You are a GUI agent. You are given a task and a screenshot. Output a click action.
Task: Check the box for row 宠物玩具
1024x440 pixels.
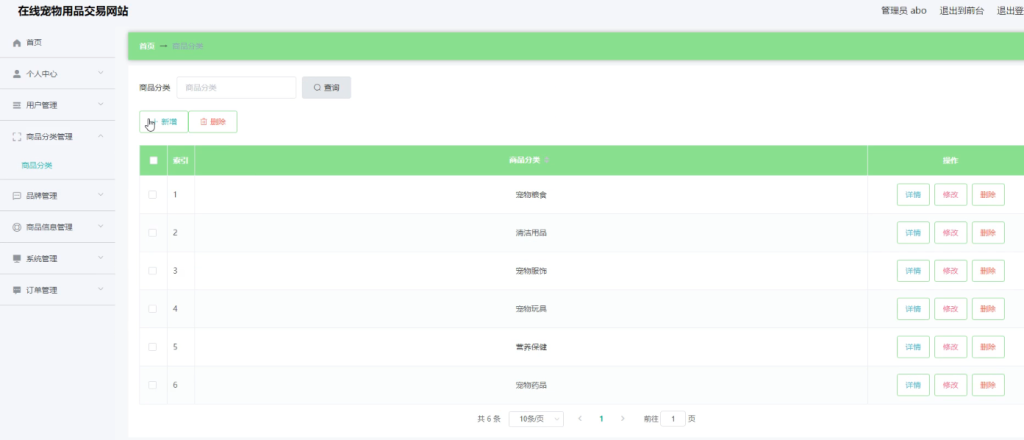point(153,309)
